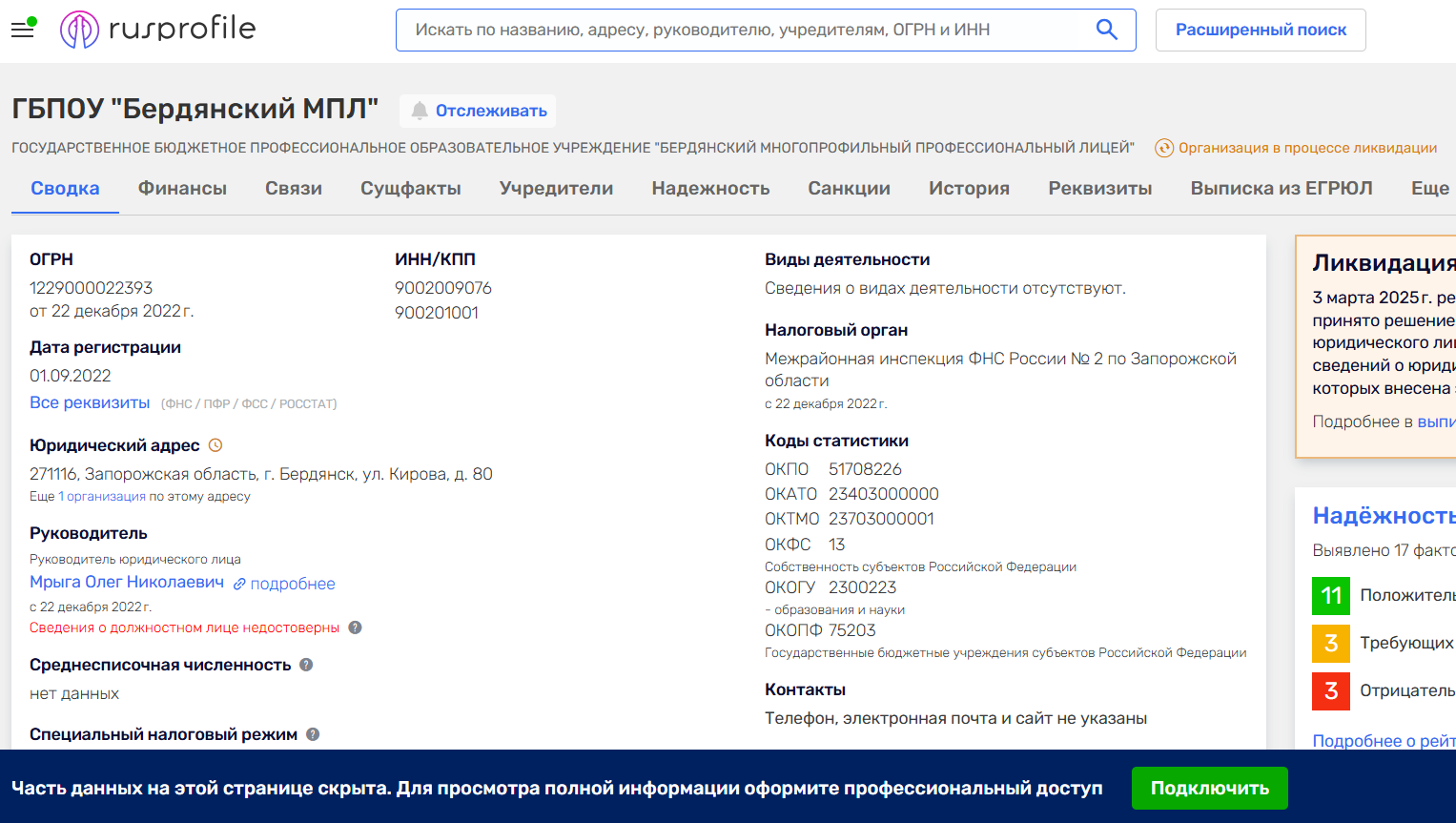The image size is (1456, 823).
Task: Go to Выписка из ЕГРЮЛ tab
Action: pos(1281,189)
